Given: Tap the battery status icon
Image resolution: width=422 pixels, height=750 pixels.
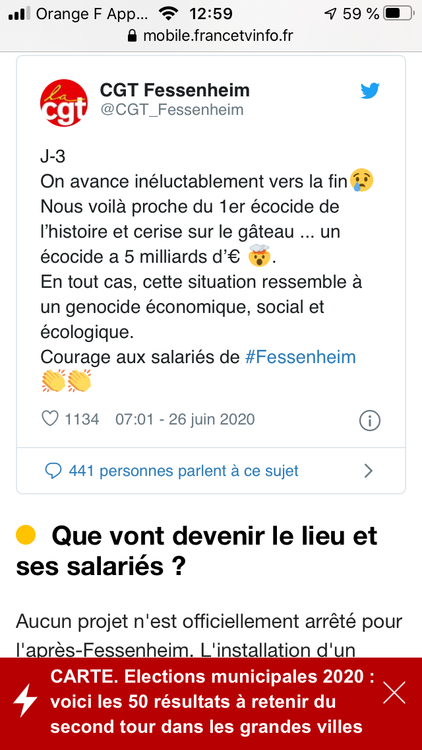Looking at the screenshot, I should pyautogui.click(x=398, y=13).
